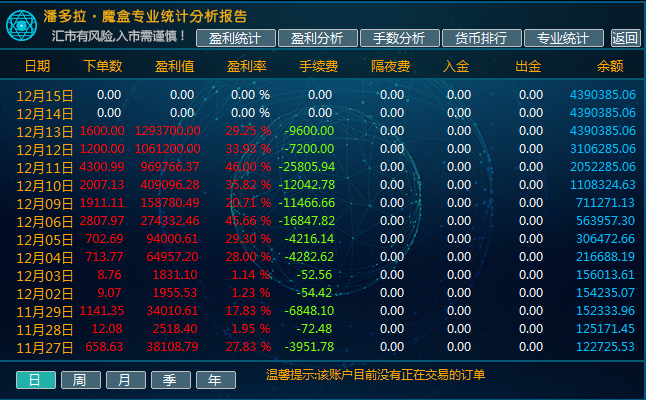Click profit rate 45.66 %
646x400 pixels.
pyautogui.click(x=248, y=221)
